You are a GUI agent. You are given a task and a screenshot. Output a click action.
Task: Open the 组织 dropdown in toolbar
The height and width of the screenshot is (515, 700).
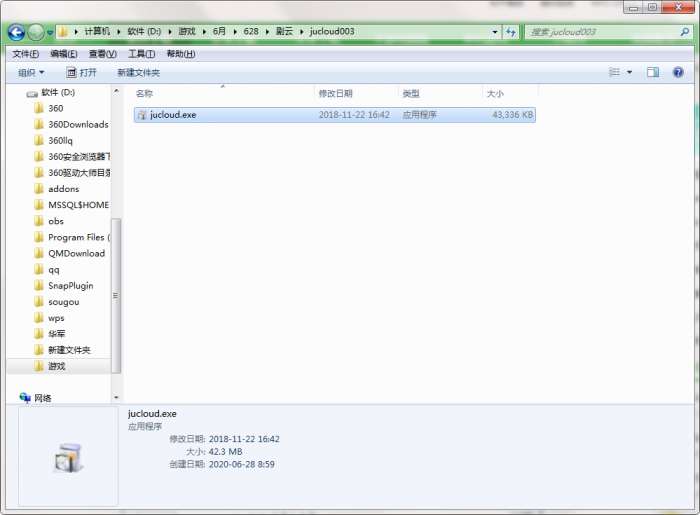[x=31, y=72]
